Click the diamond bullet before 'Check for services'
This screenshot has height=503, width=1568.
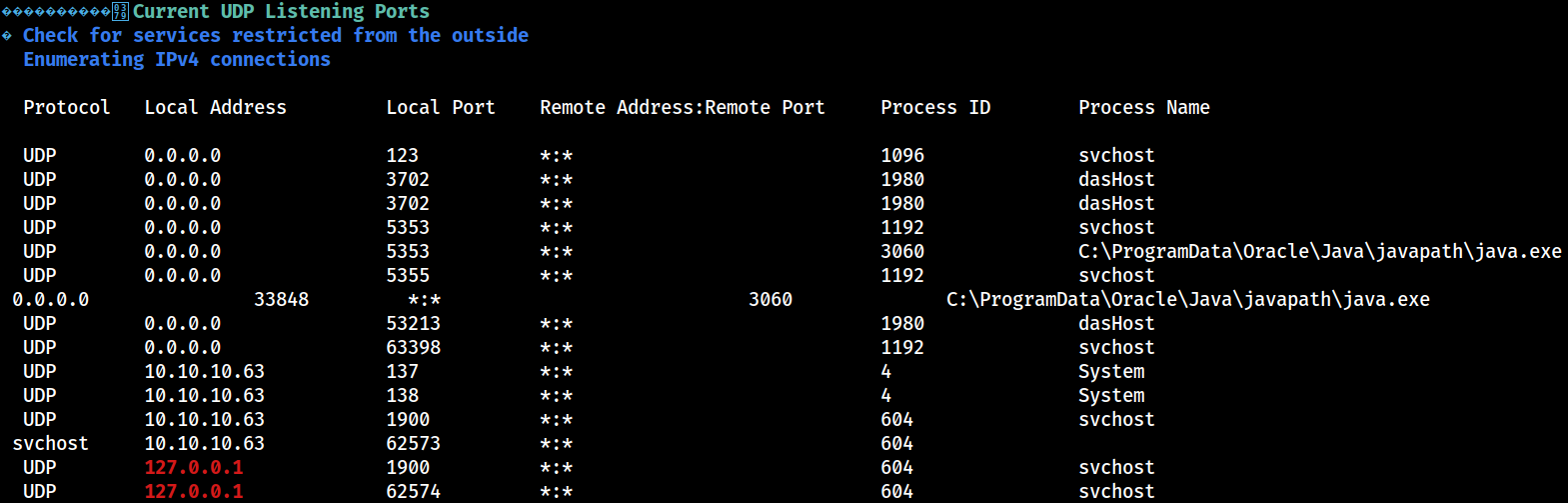pyautogui.click(x=7, y=36)
